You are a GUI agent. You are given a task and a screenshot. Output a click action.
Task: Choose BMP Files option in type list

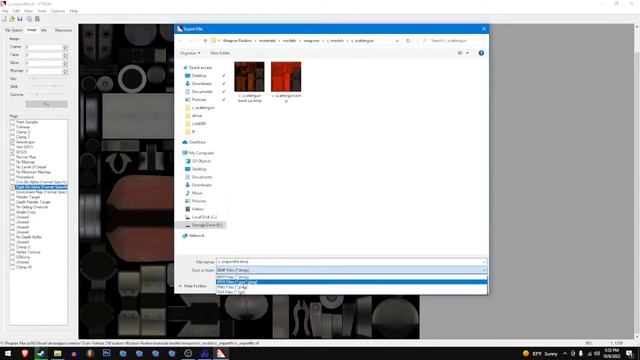coord(351,277)
